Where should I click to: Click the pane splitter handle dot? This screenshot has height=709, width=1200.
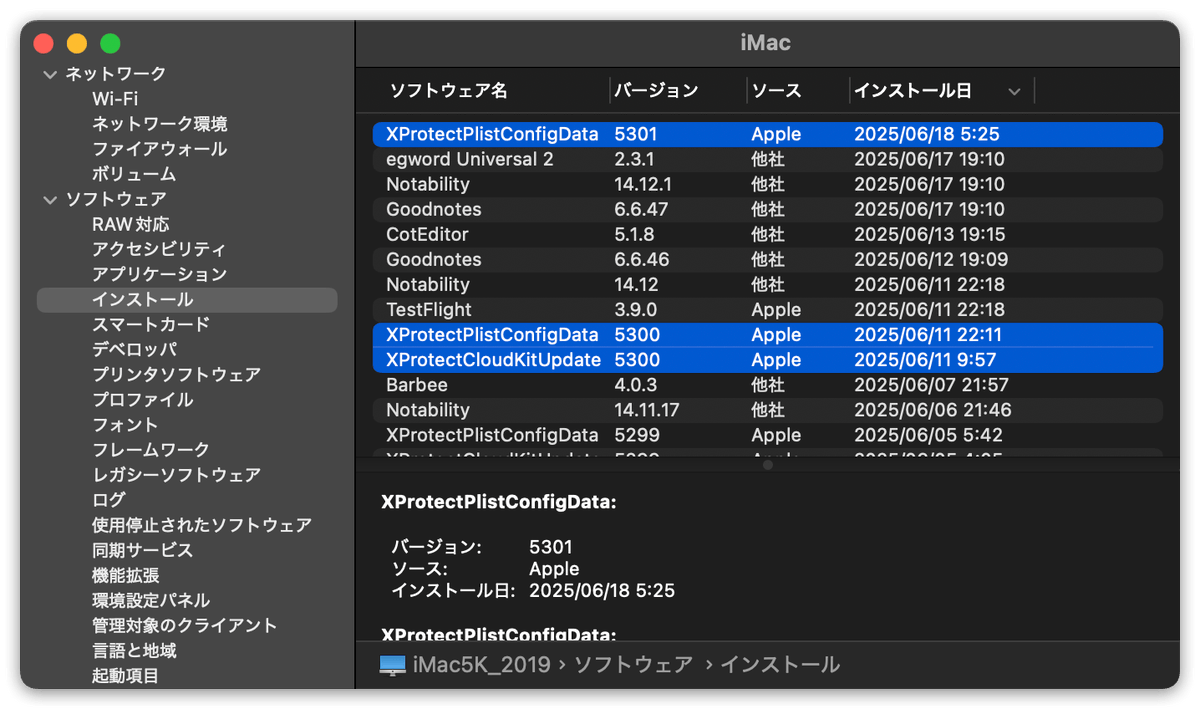point(768,465)
